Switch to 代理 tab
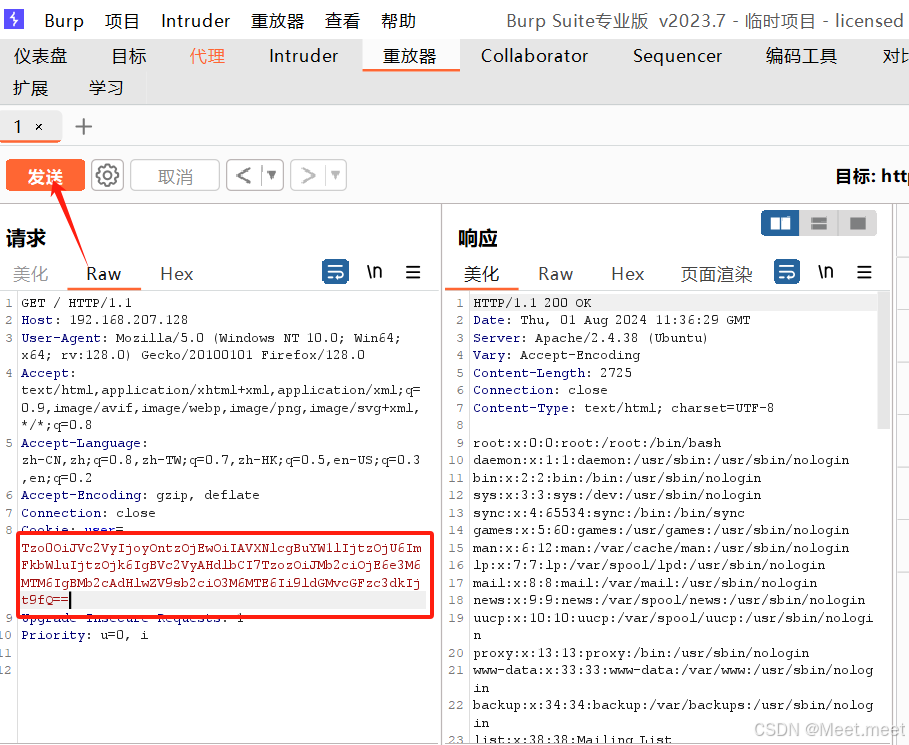Screen dimensions: 909x745 (207, 56)
